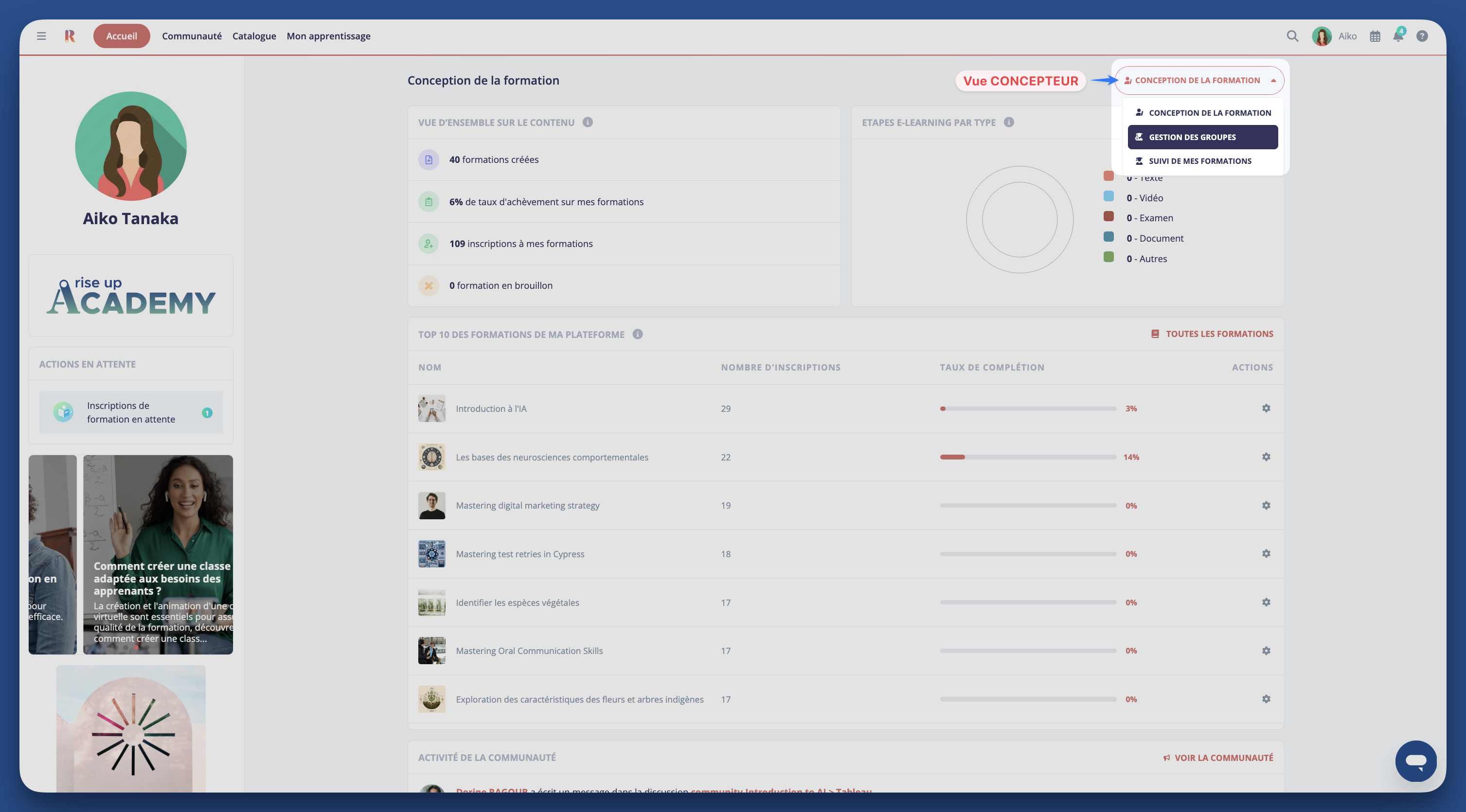This screenshot has width=1466, height=812.
Task: Collapse the Conception de la formation dropdown
Action: point(1199,80)
